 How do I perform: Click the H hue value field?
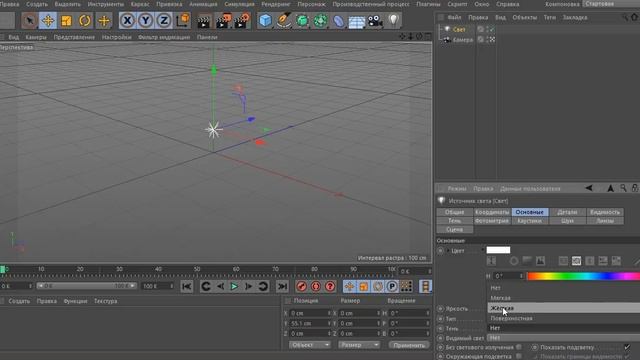pyautogui.click(x=508, y=276)
